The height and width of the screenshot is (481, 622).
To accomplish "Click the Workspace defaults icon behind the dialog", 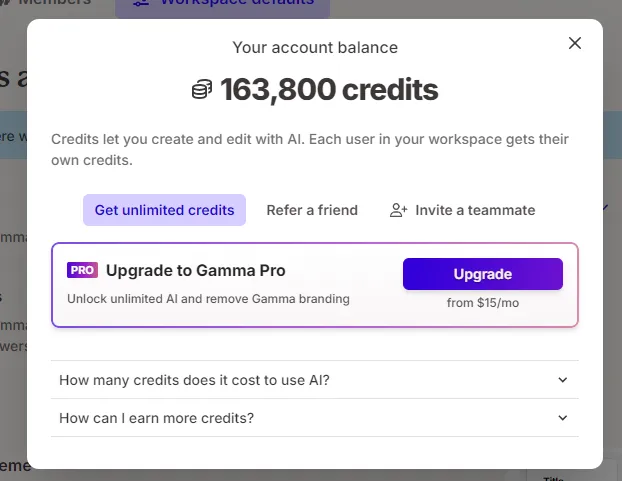I will (x=141, y=2).
